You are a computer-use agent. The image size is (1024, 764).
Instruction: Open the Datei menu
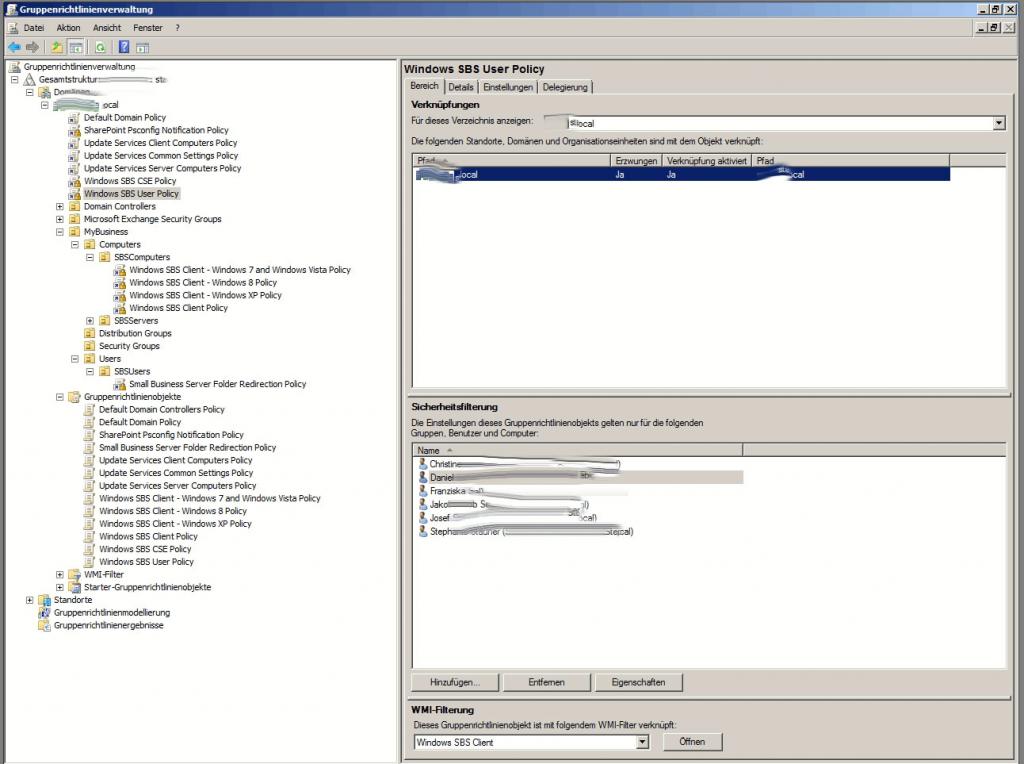tap(34, 27)
